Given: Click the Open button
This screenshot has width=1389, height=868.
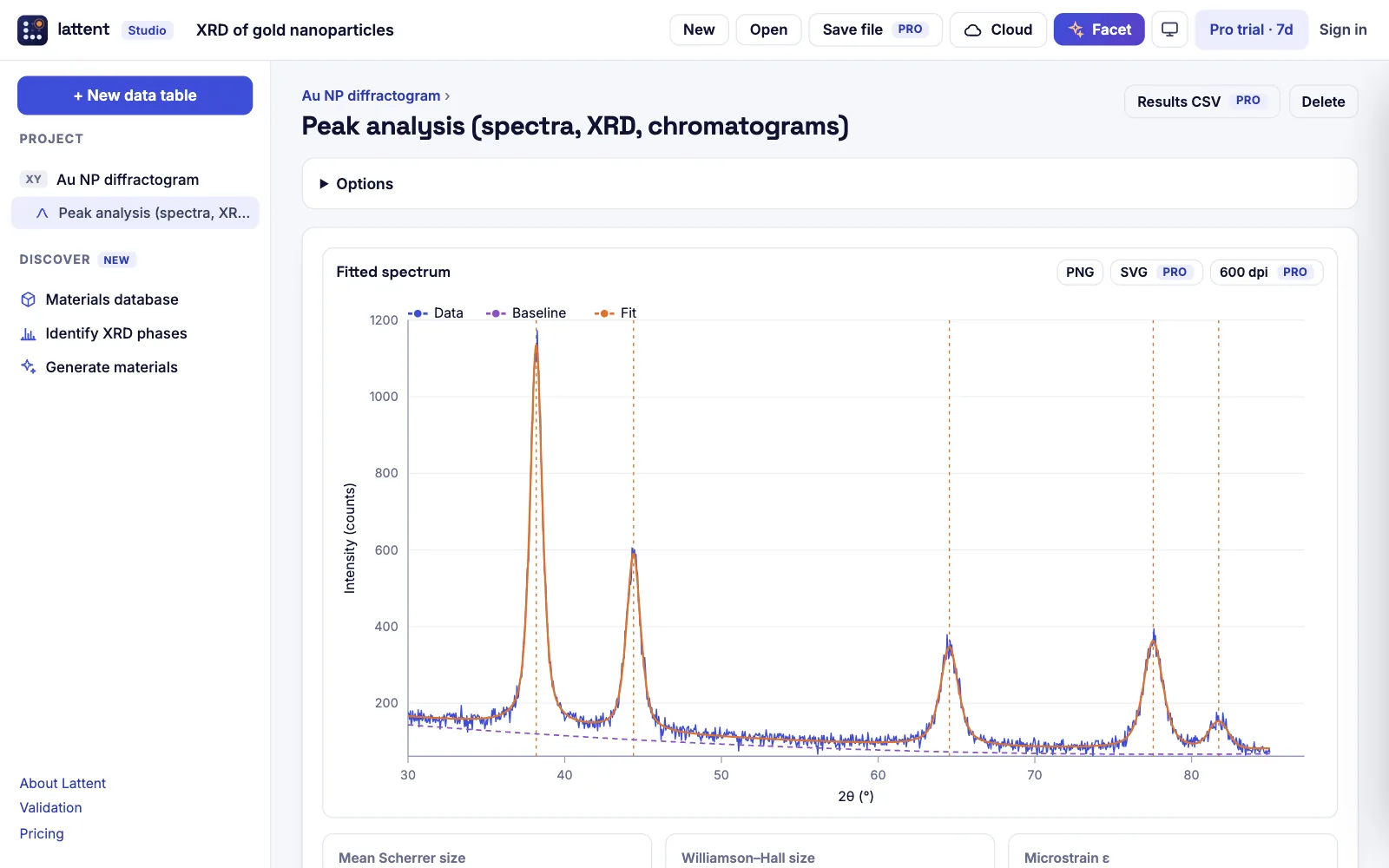Looking at the screenshot, I should (x=768, y=30).
